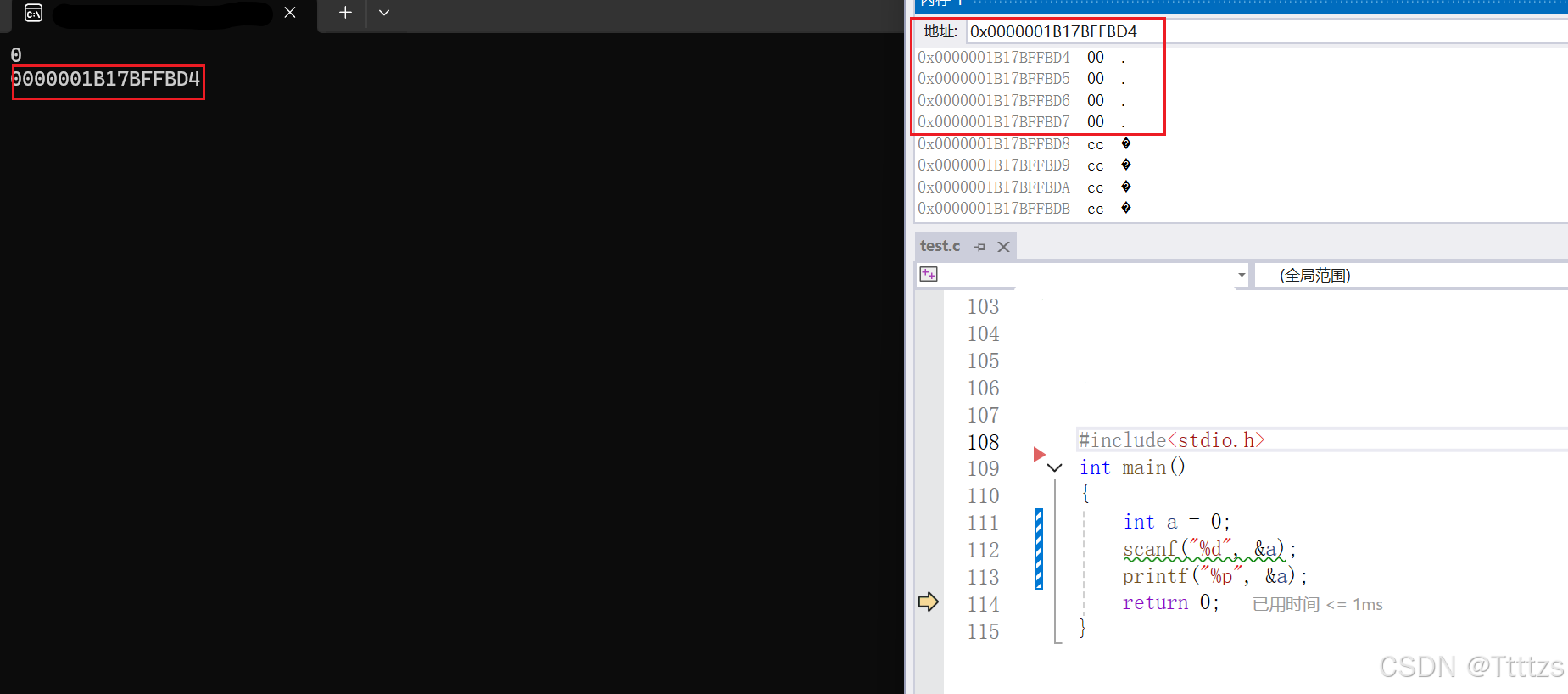
Task: Click printed address 0000001B17BFFBD4 in terminal
Action: [x=105, y=80]
